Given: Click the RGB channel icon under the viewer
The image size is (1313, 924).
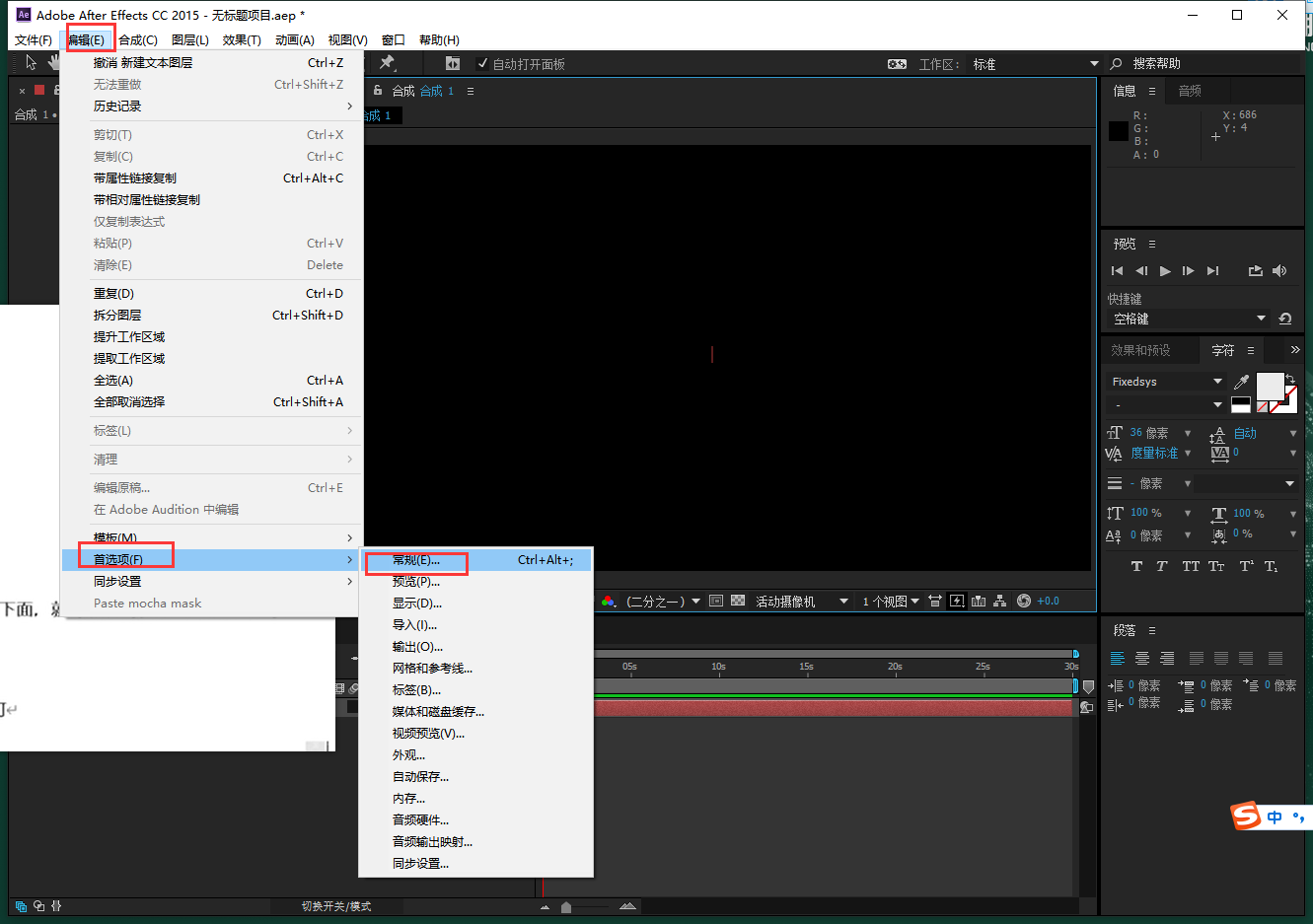Looking at the screenshot, I should point(608,601).
